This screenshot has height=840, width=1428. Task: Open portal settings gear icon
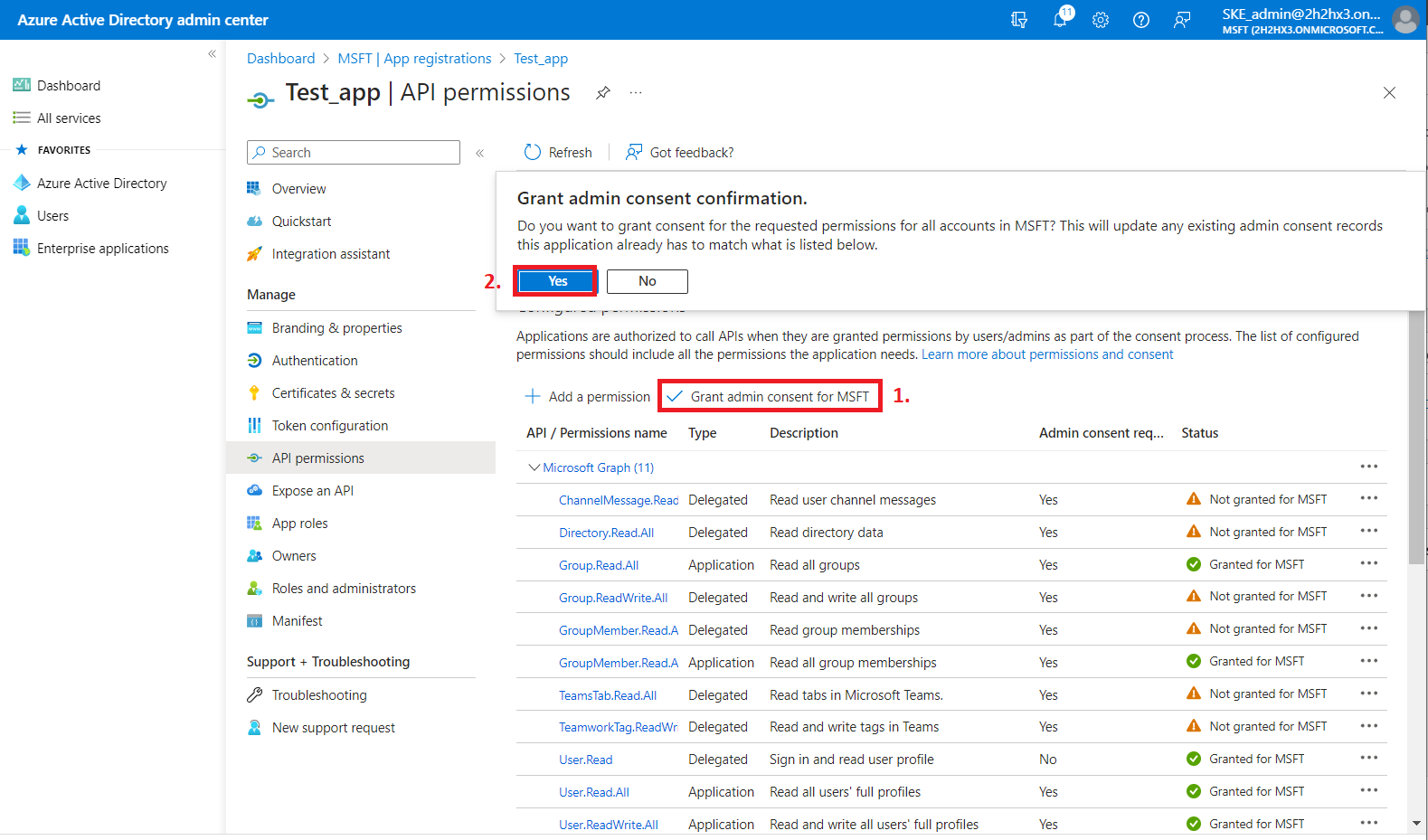point(1100,20)
